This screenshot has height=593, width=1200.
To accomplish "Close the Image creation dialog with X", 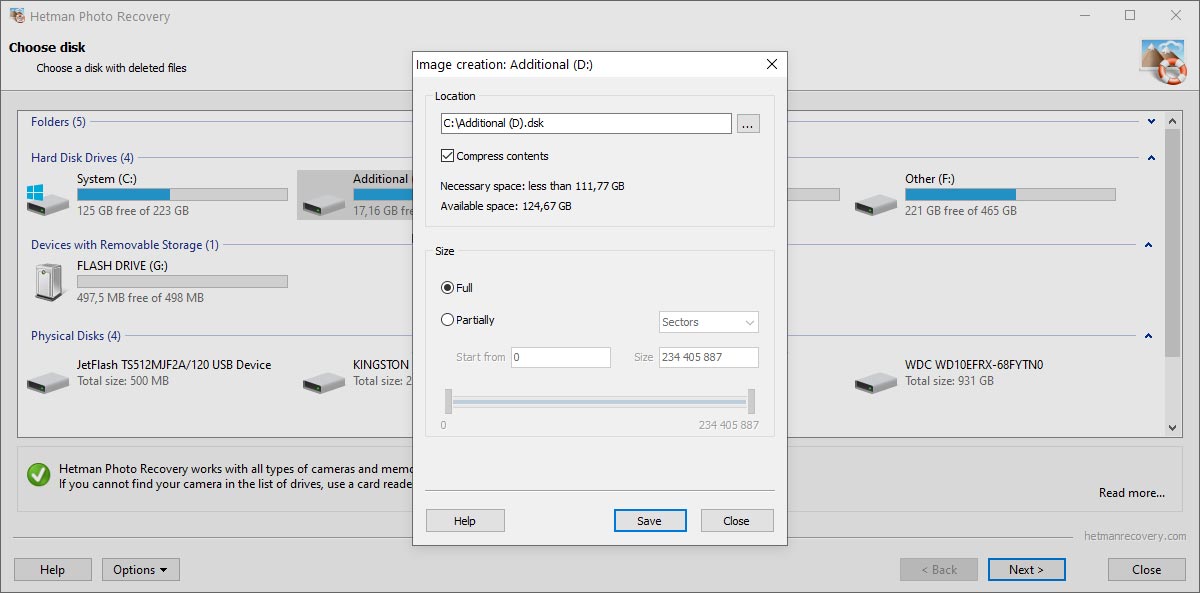I will click(x=771, y=65).
